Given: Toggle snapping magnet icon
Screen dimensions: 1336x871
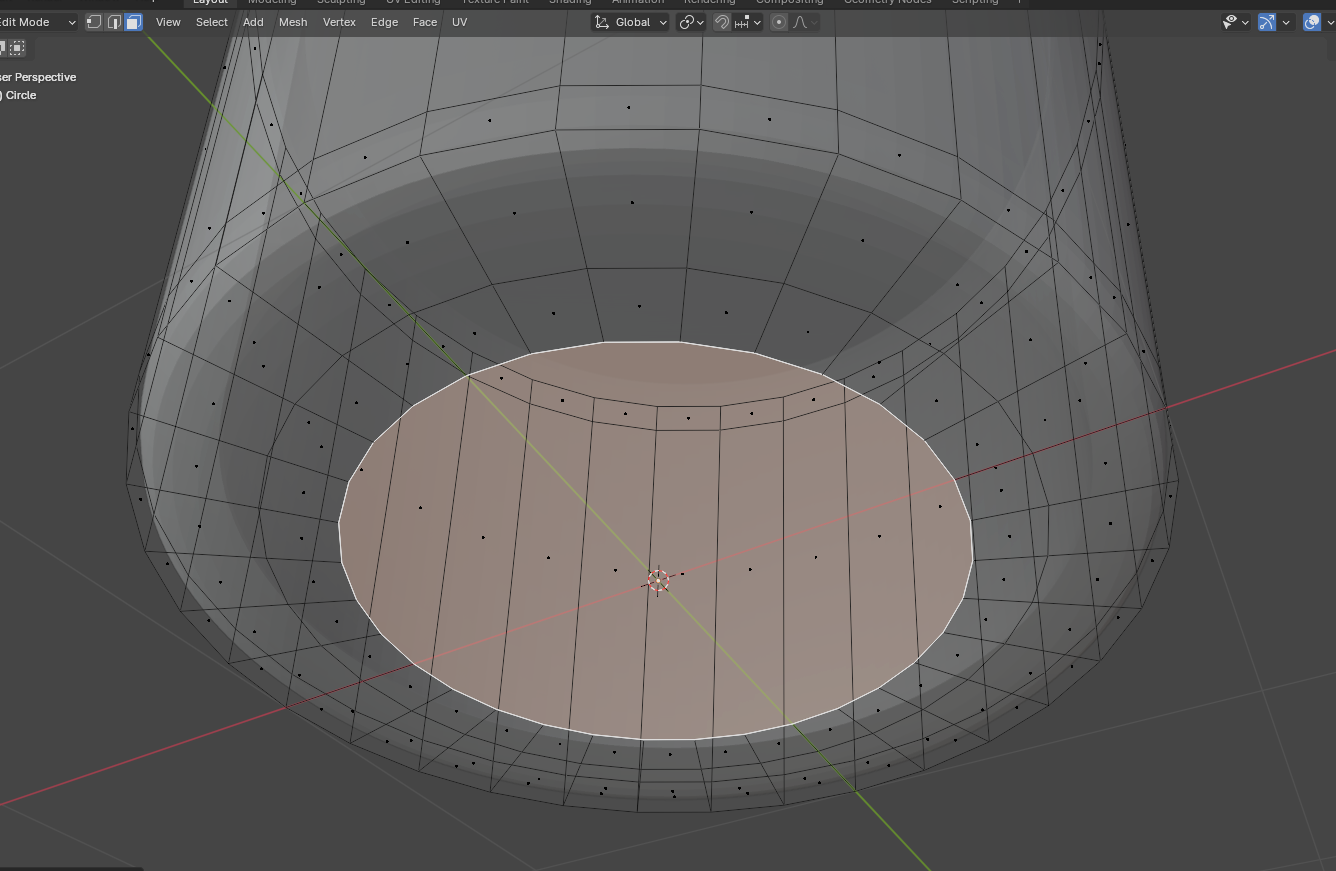Looking at the screenshot, I should coord(722,22).
